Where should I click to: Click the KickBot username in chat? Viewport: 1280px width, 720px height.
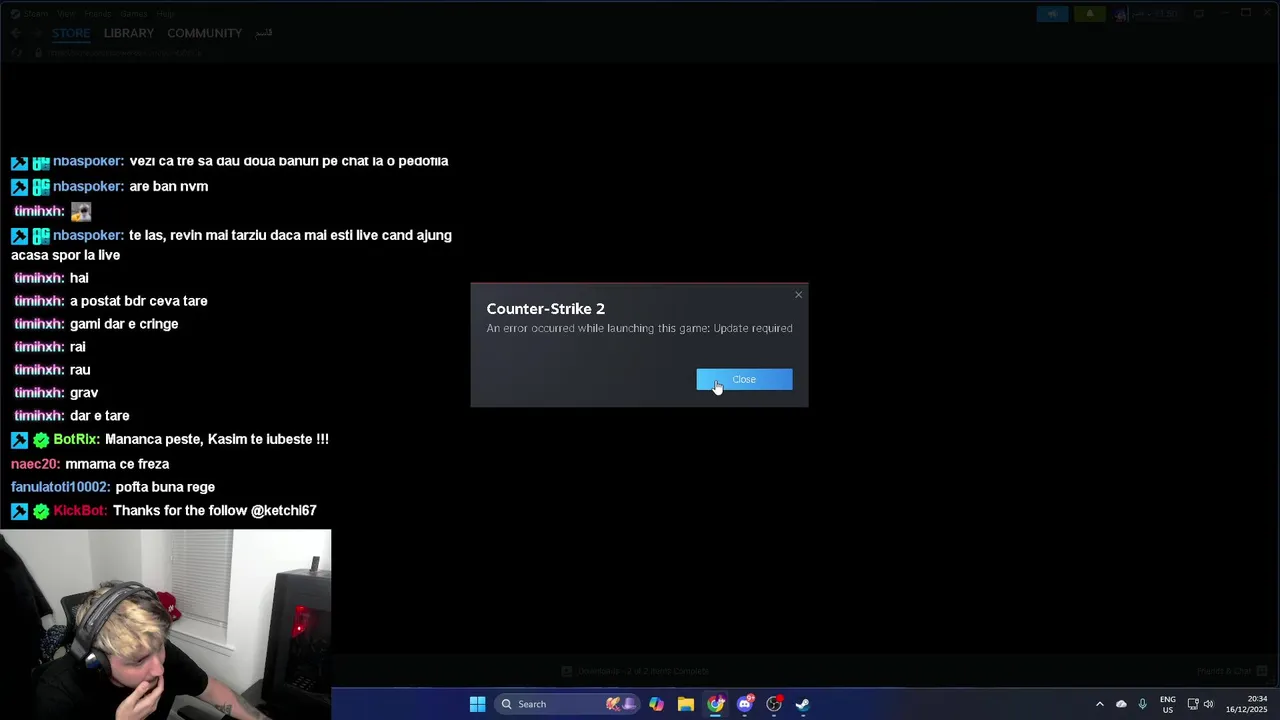(80, 510)
